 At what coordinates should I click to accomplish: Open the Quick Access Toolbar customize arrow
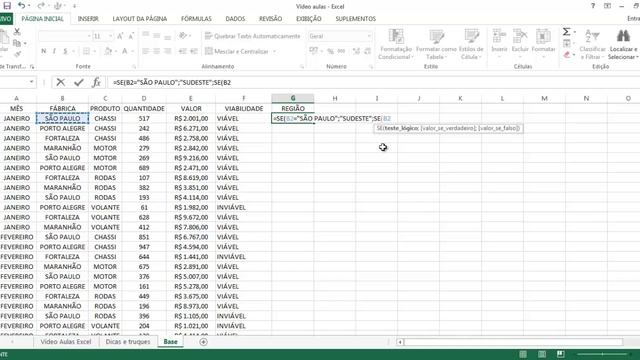pos(74,6)
